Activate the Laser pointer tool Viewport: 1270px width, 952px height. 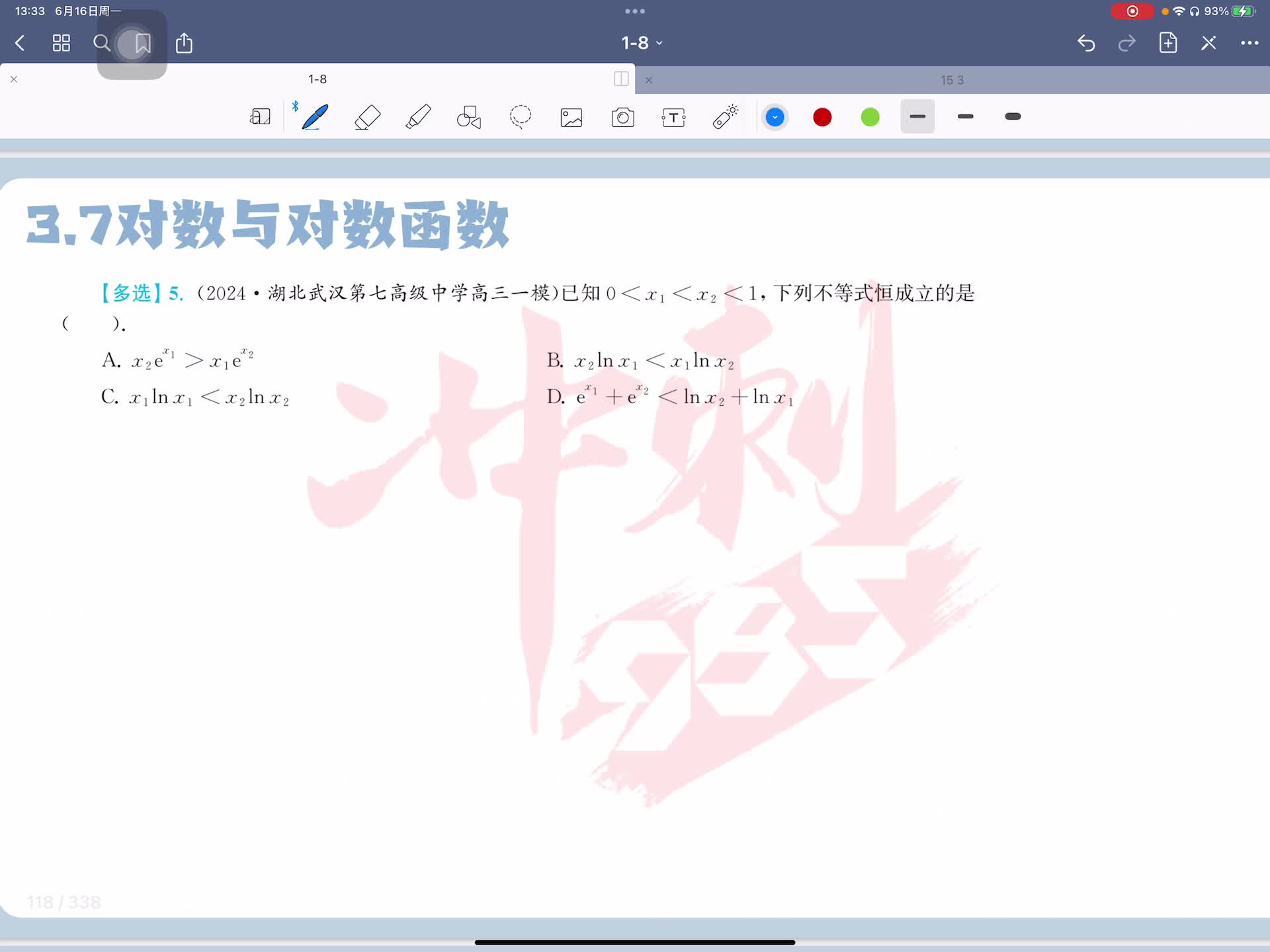[x=725, y=117]
